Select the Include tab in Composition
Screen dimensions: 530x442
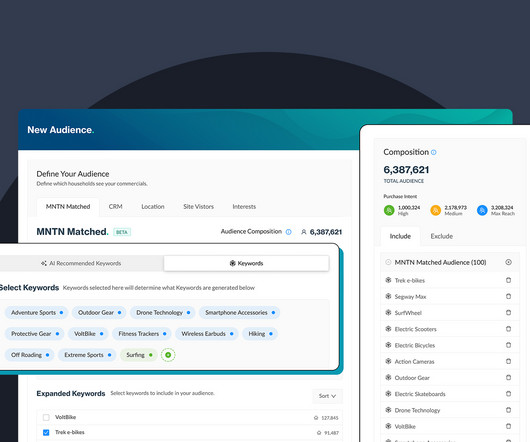(400, 236)
